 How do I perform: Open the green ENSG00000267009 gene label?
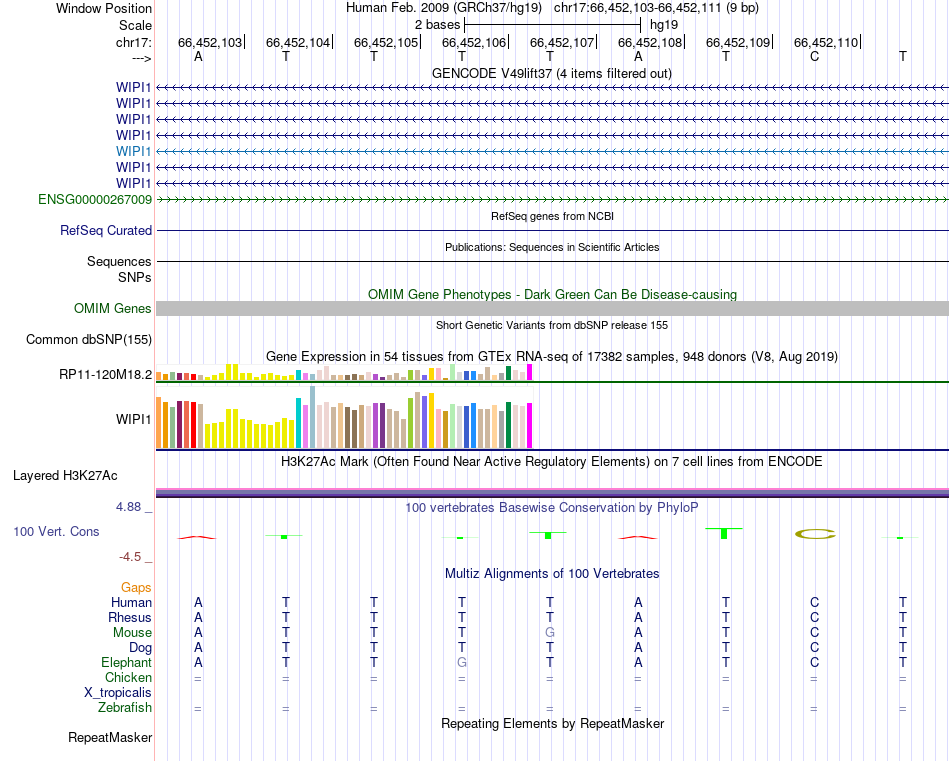95,199
